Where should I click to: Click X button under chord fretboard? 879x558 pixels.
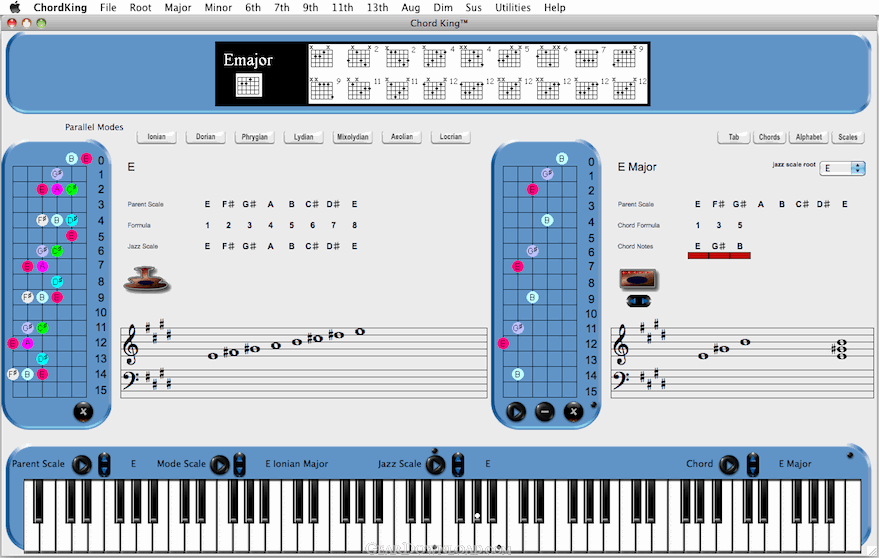(573, 412)
